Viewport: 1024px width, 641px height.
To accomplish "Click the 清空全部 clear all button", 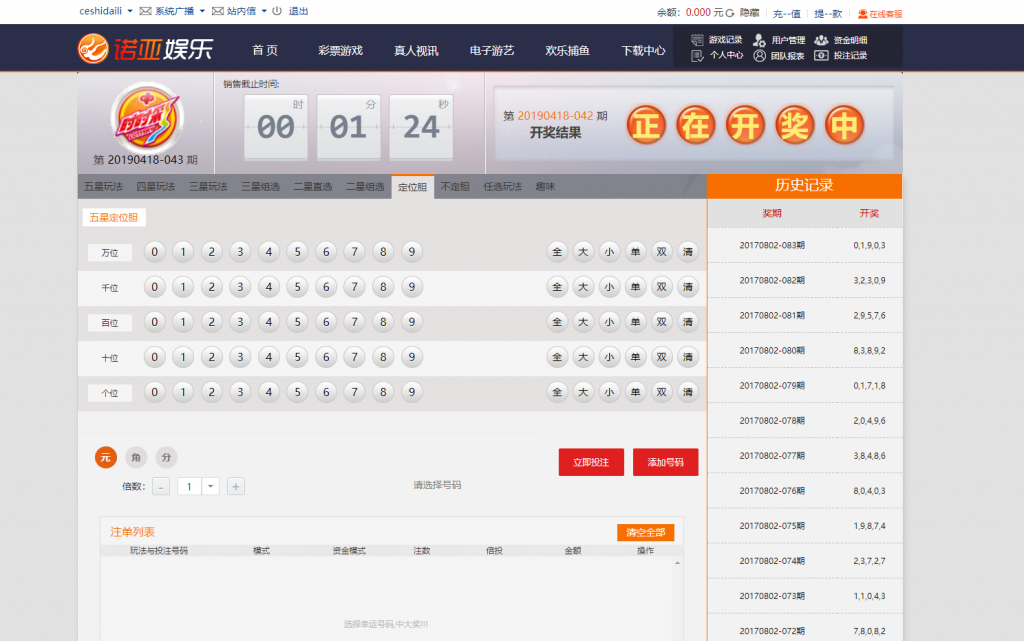I will 645,532.
